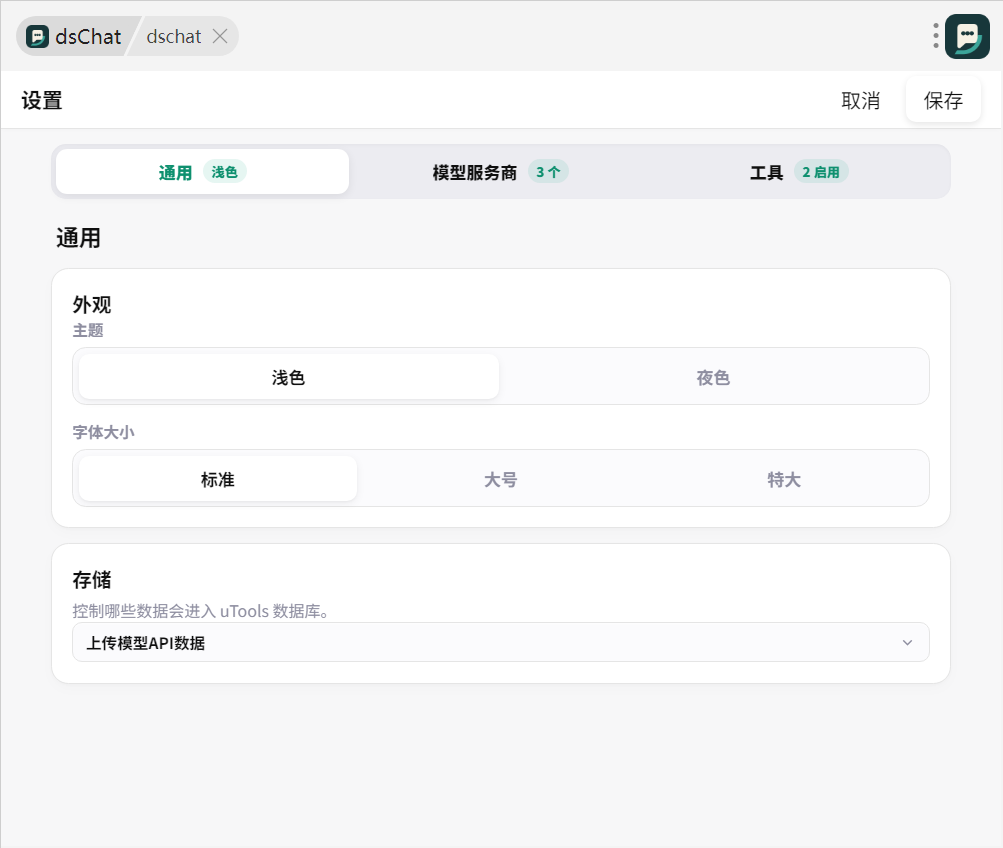The width and height of the screenshot is (1003, 848).
Task: Click the 字体大小 font size label
Action: 103,432
